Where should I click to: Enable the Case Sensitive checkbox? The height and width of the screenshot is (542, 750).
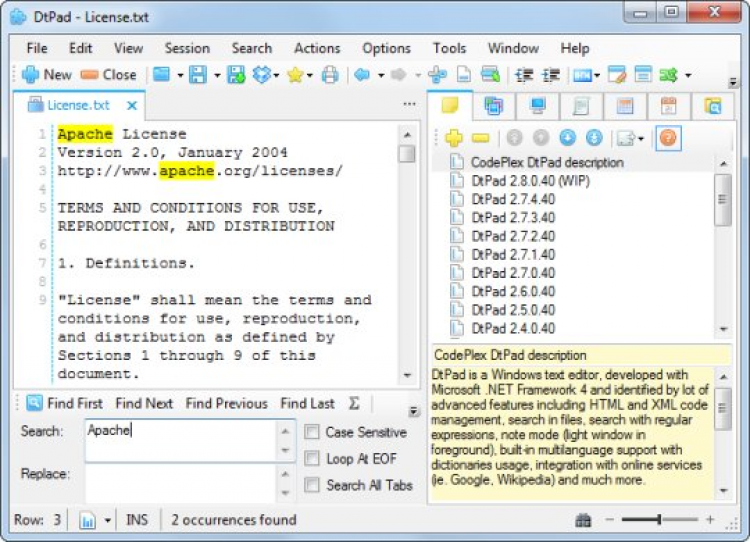click(x=312, y=432)
